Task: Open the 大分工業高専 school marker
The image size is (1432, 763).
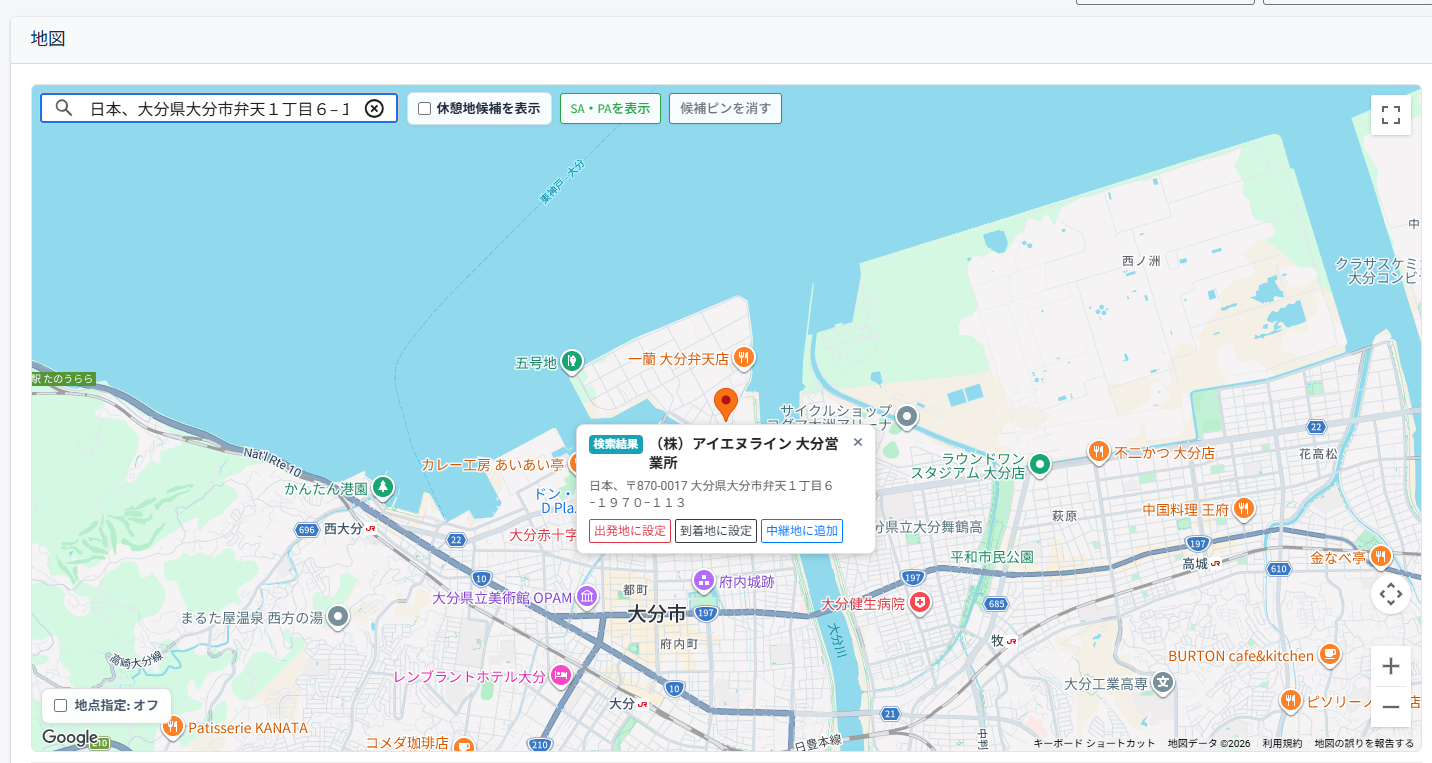Action: coord(1162,683)
